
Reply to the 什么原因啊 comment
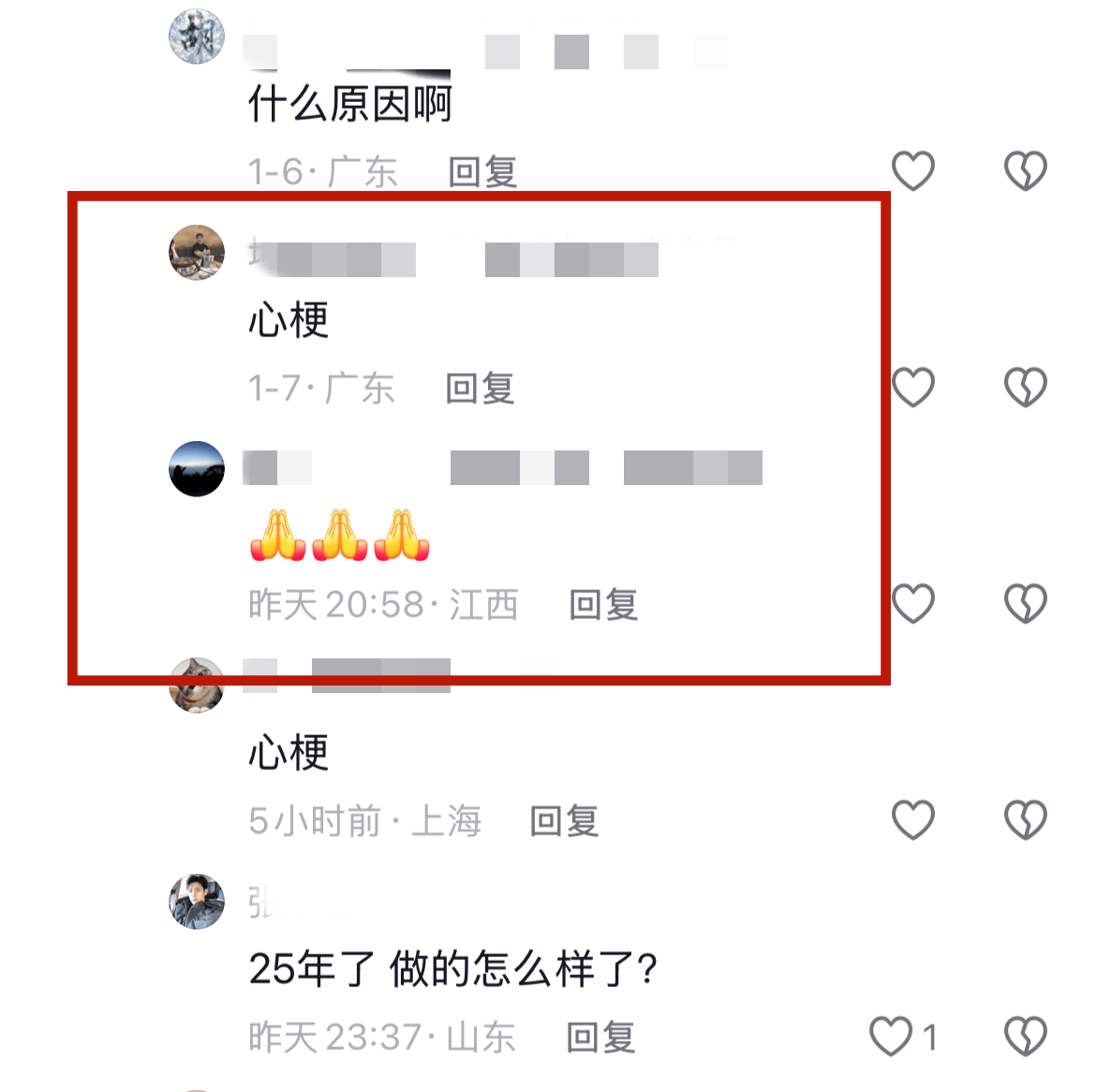click(x=482, y=172)
